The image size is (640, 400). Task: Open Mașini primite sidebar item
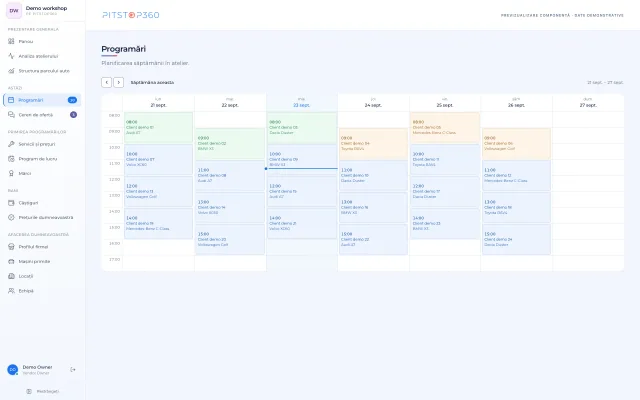42,262
